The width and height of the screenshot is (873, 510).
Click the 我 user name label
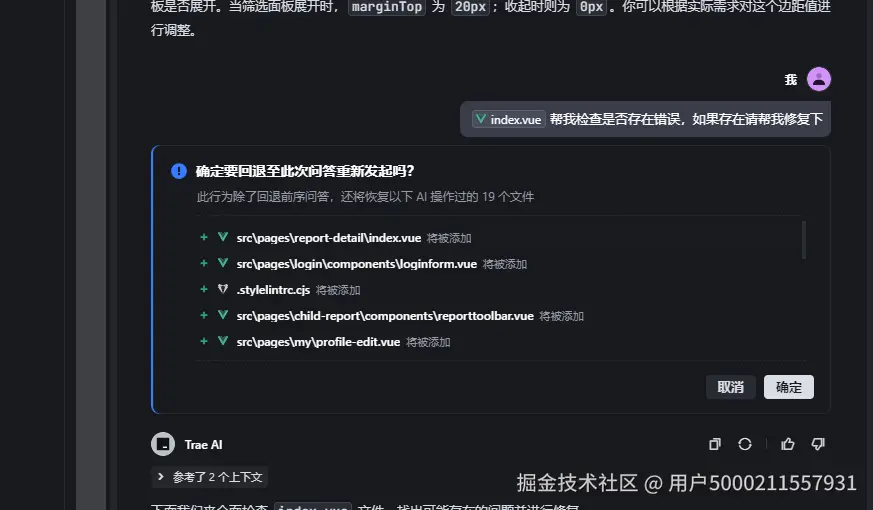[x=791, y=80]
